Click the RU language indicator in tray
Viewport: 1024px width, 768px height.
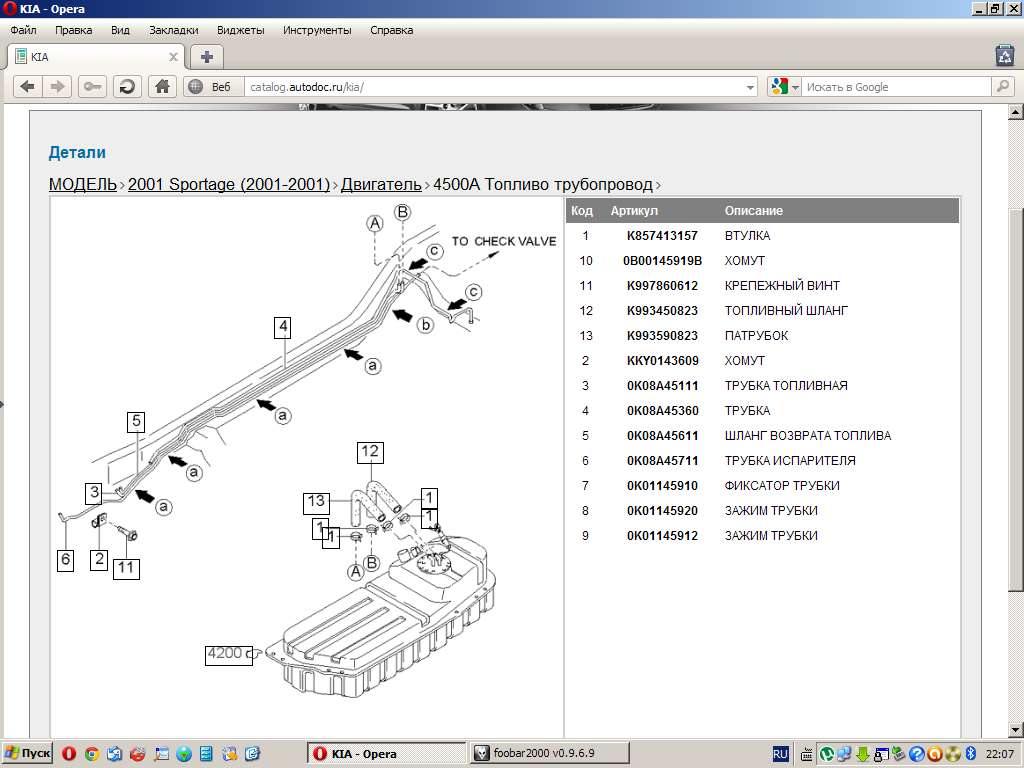(x=781, y=753)
